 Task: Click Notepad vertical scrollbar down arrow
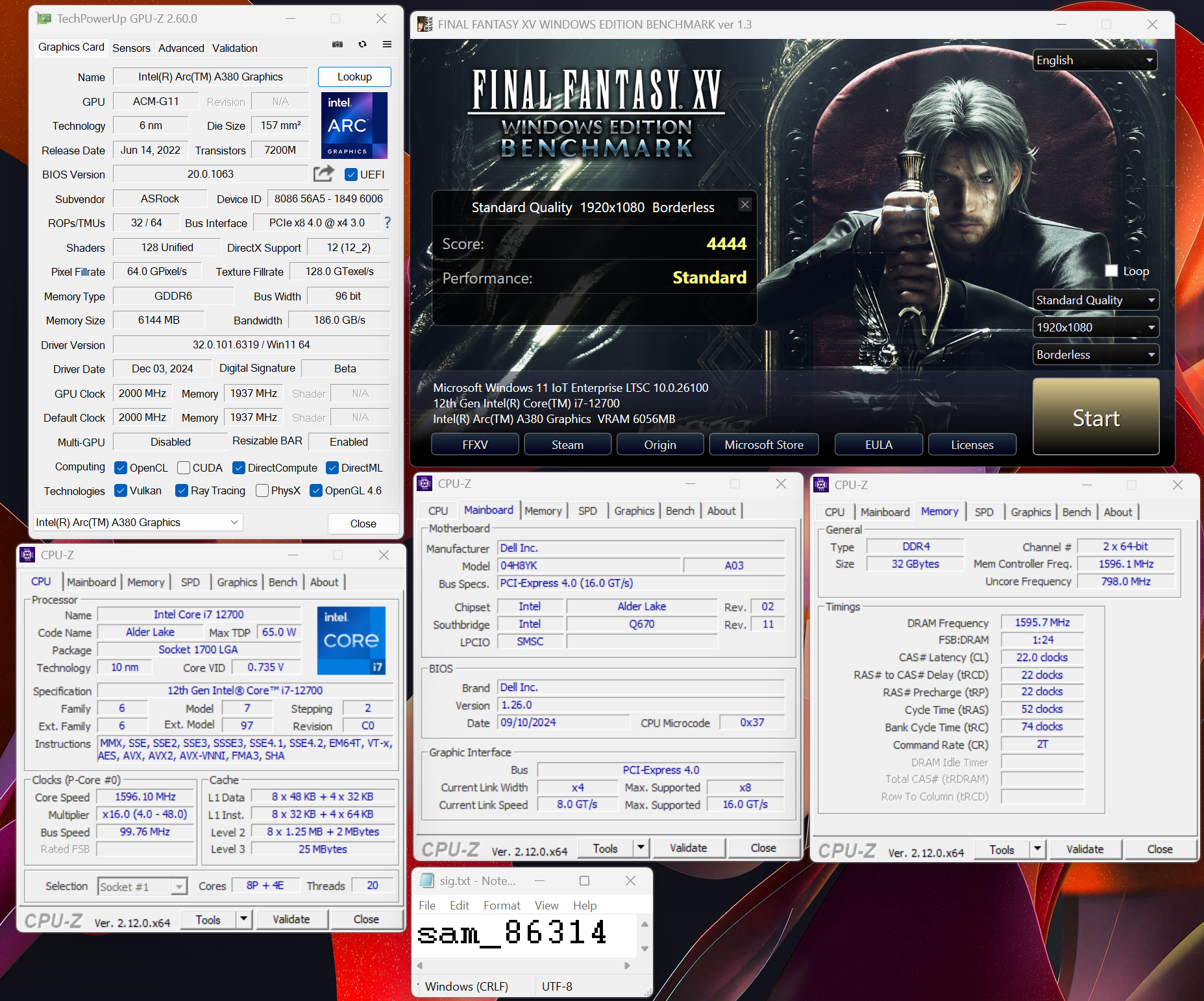(x=645, y=948)
